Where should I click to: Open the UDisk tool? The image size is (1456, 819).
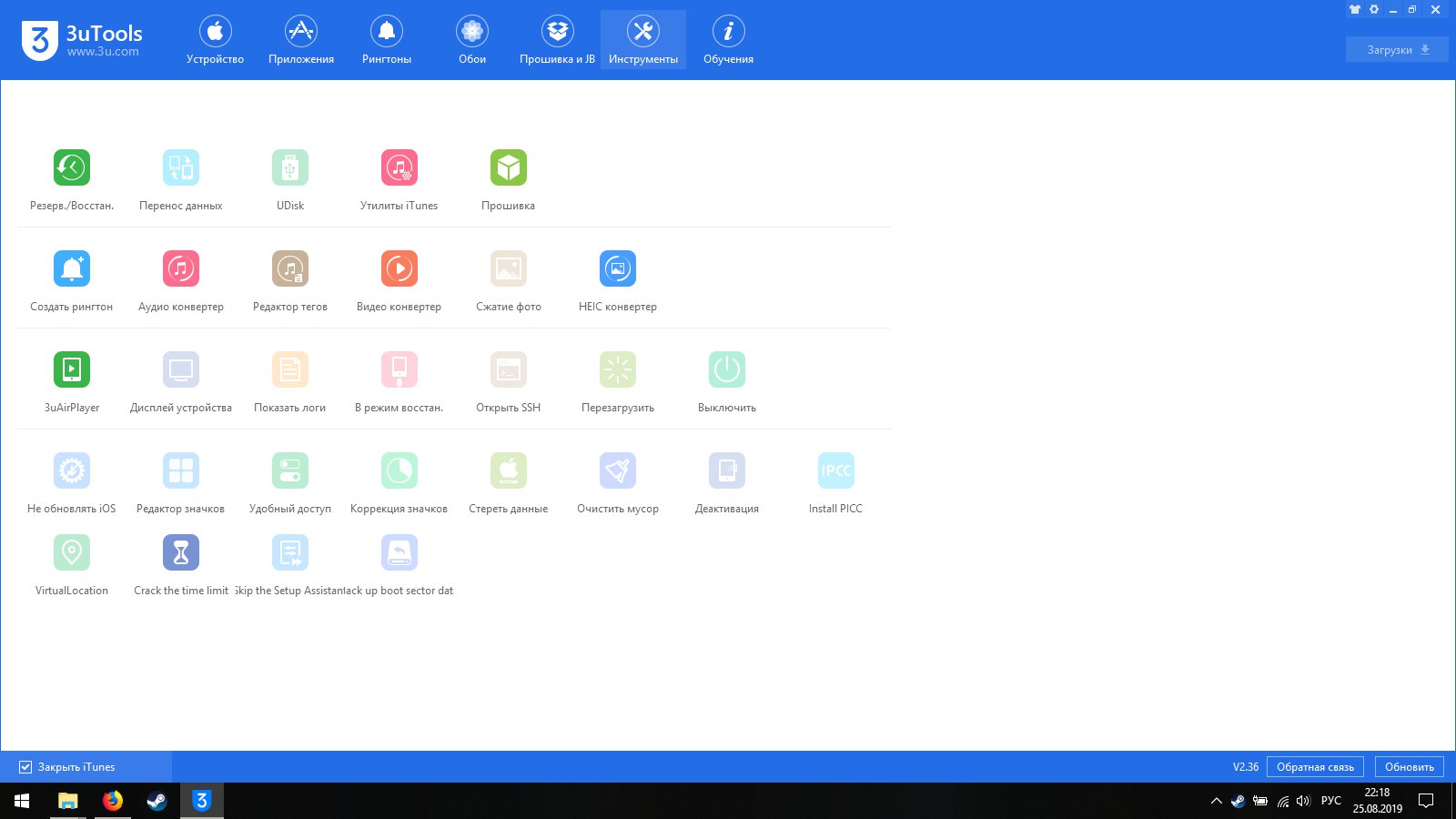coord(290,167)
